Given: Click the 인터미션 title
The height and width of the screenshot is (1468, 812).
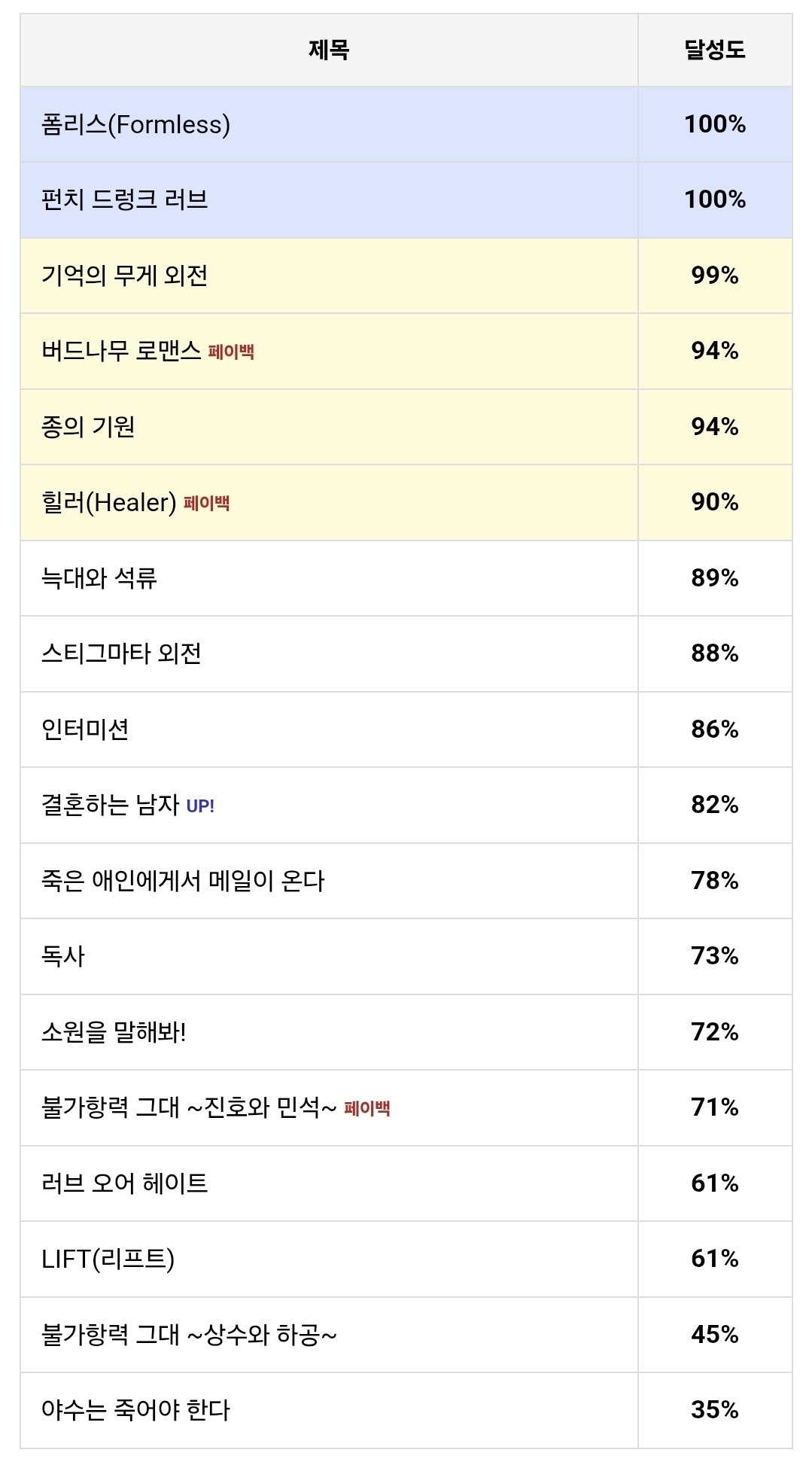Looking at the screenshot, I should point(85,730).
